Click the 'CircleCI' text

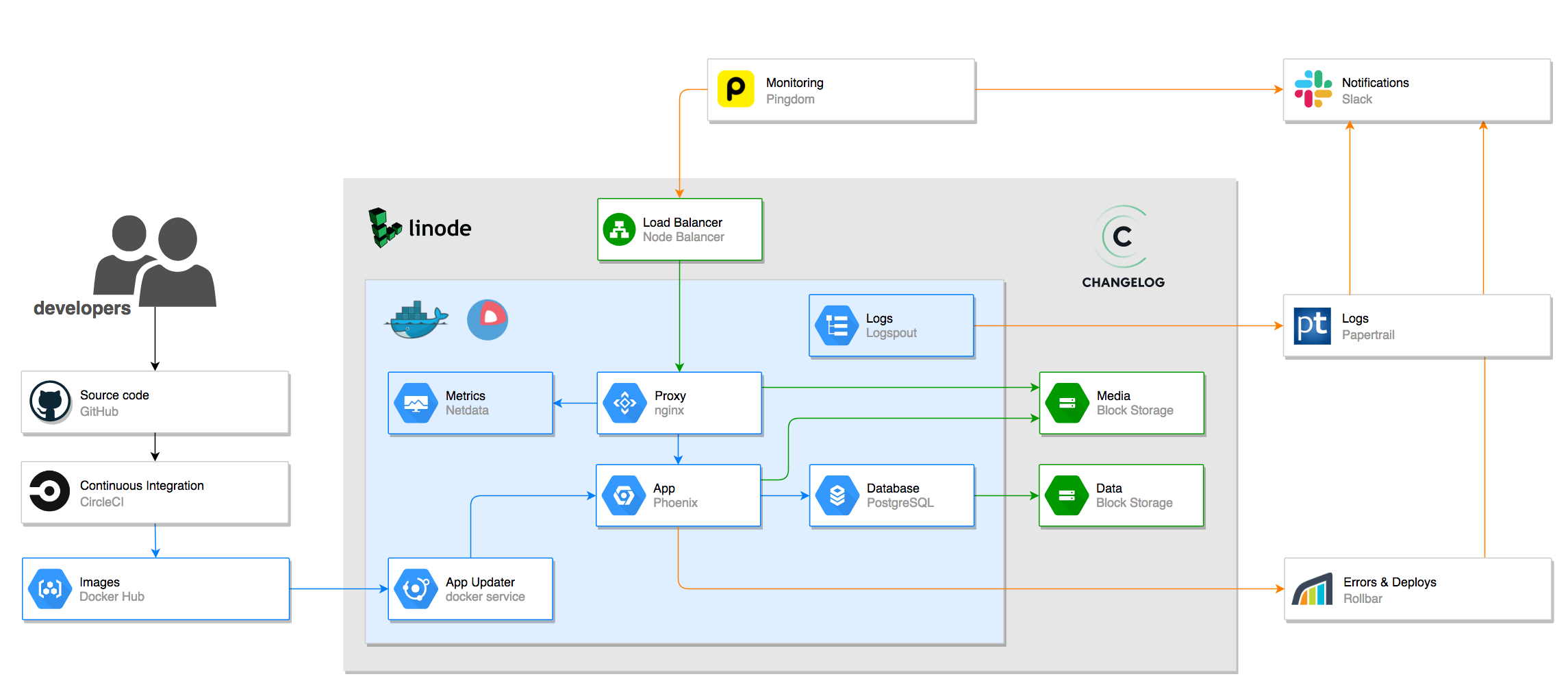pos(101,502)
